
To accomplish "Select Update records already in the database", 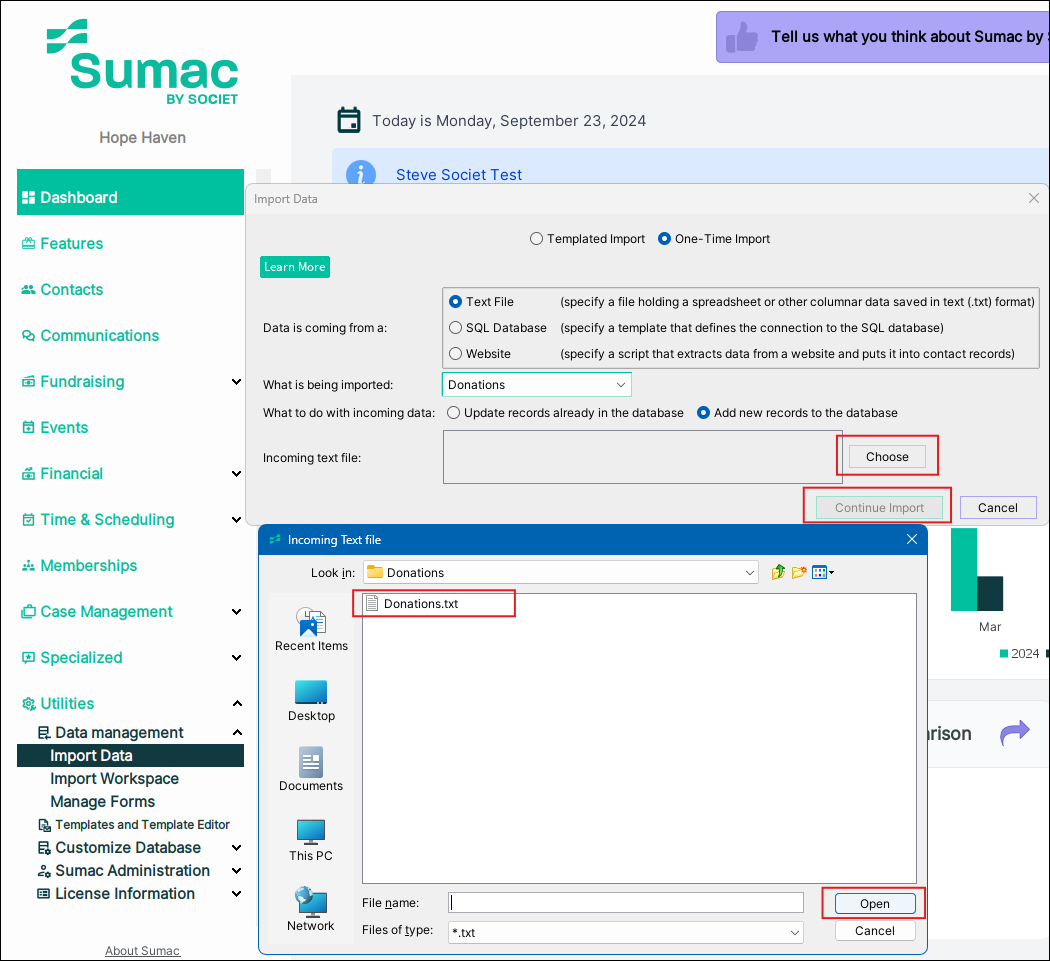I will (565, 413).
